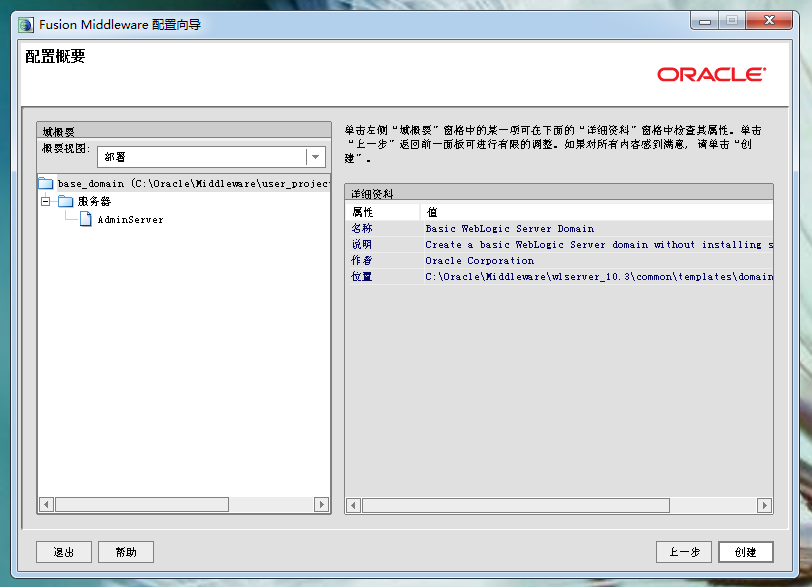
Task: Click the 值 column header
Action: [x=597, y=212]
